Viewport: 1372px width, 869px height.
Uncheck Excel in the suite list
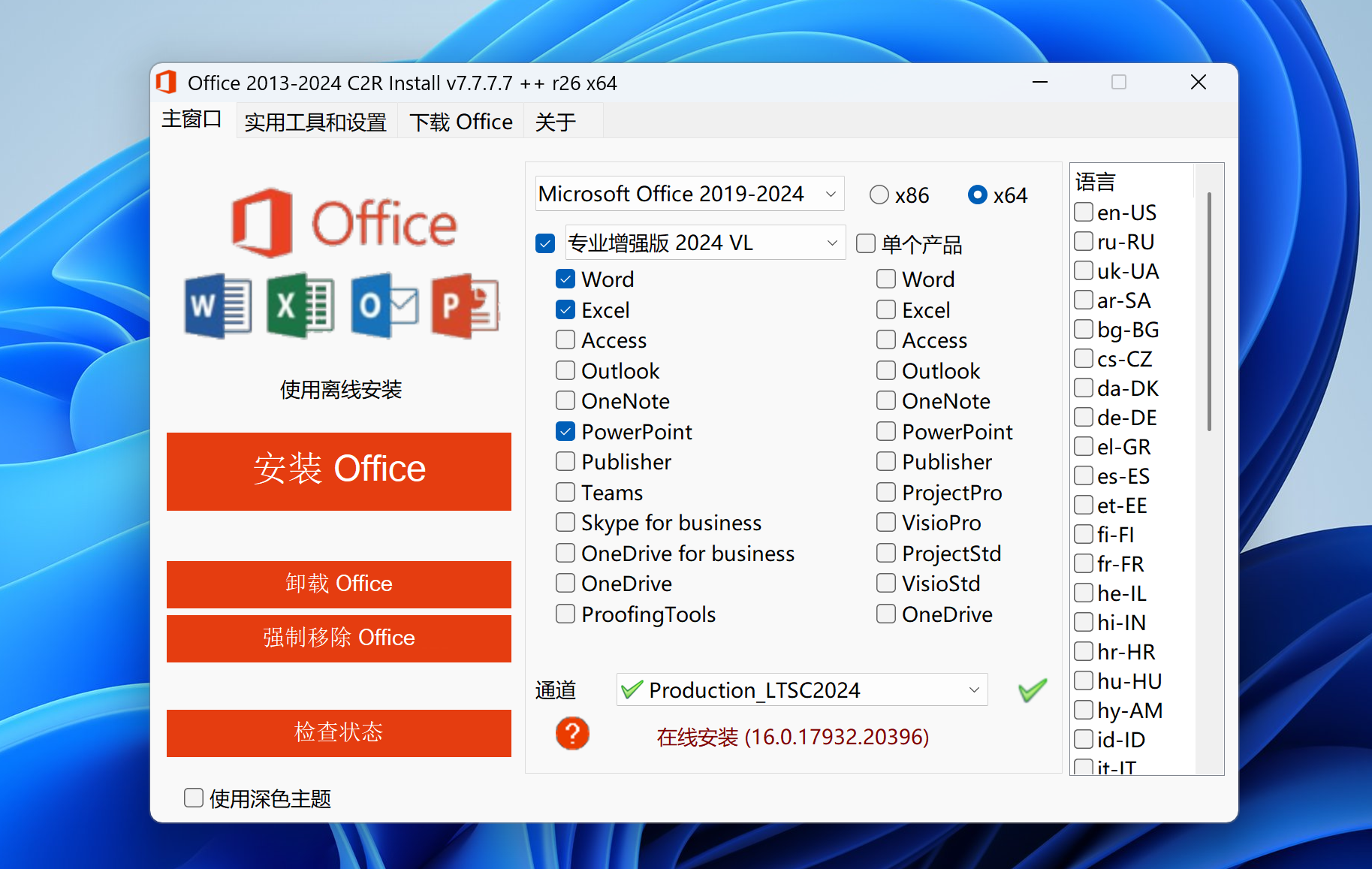point(565,309)
